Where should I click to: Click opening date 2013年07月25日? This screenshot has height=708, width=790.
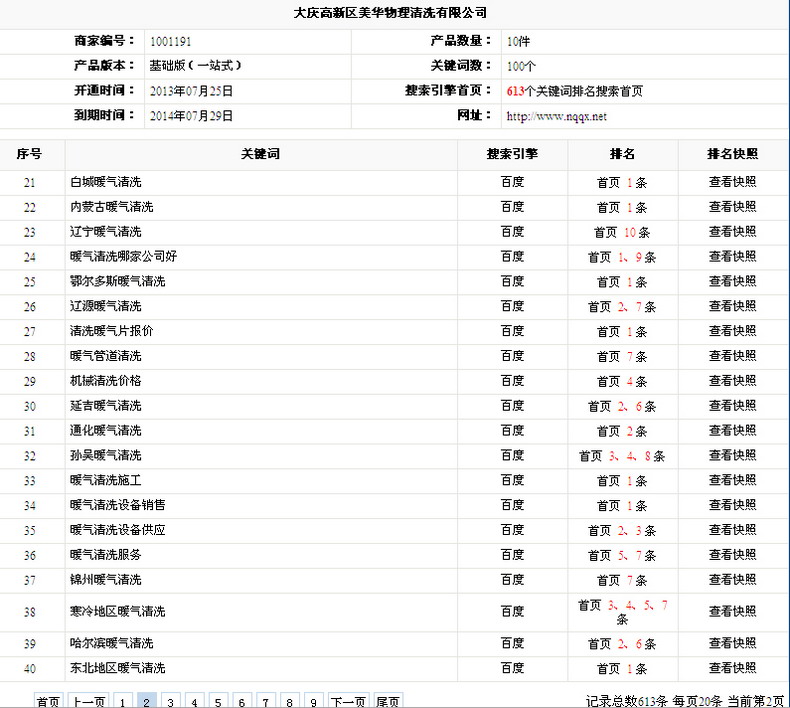pos(191,91)
